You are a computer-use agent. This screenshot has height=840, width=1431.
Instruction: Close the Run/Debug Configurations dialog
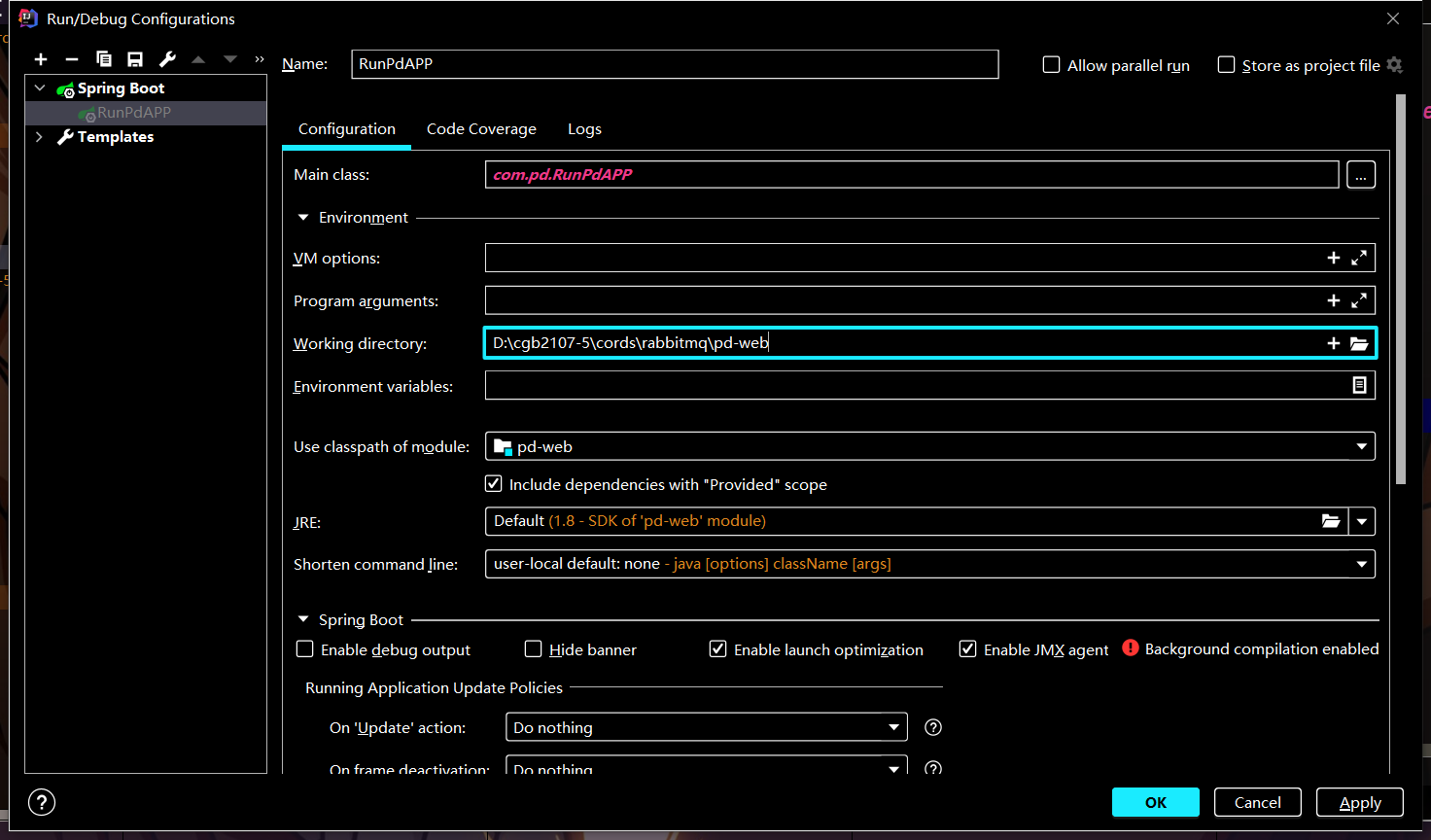coord(1393,18)
